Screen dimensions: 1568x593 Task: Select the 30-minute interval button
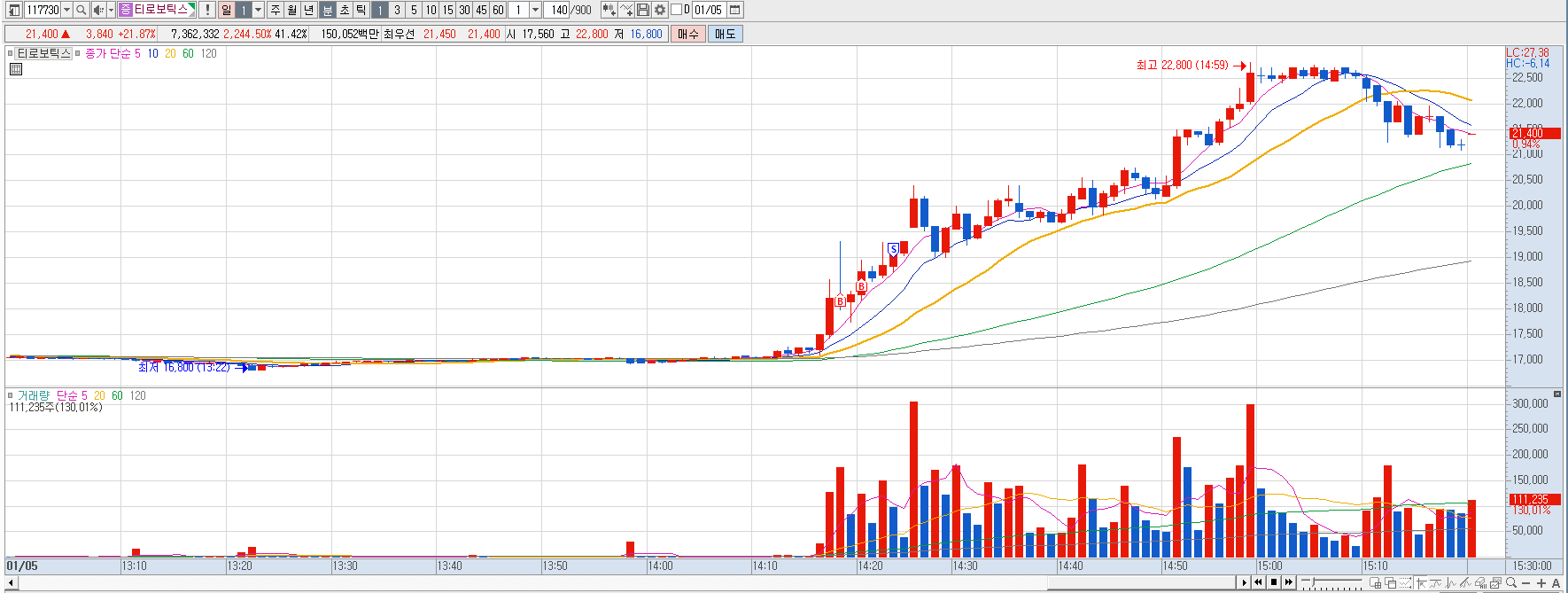click(x=464, y=10)
